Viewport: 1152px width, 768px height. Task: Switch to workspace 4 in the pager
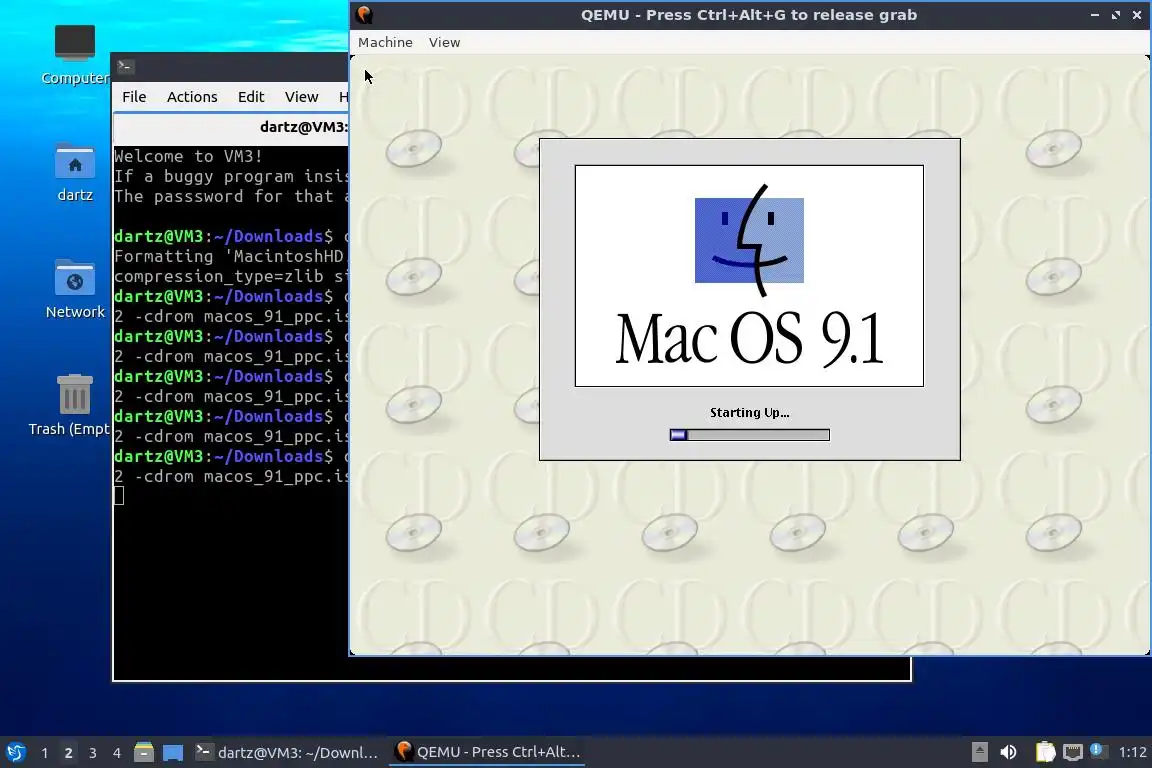117,753
